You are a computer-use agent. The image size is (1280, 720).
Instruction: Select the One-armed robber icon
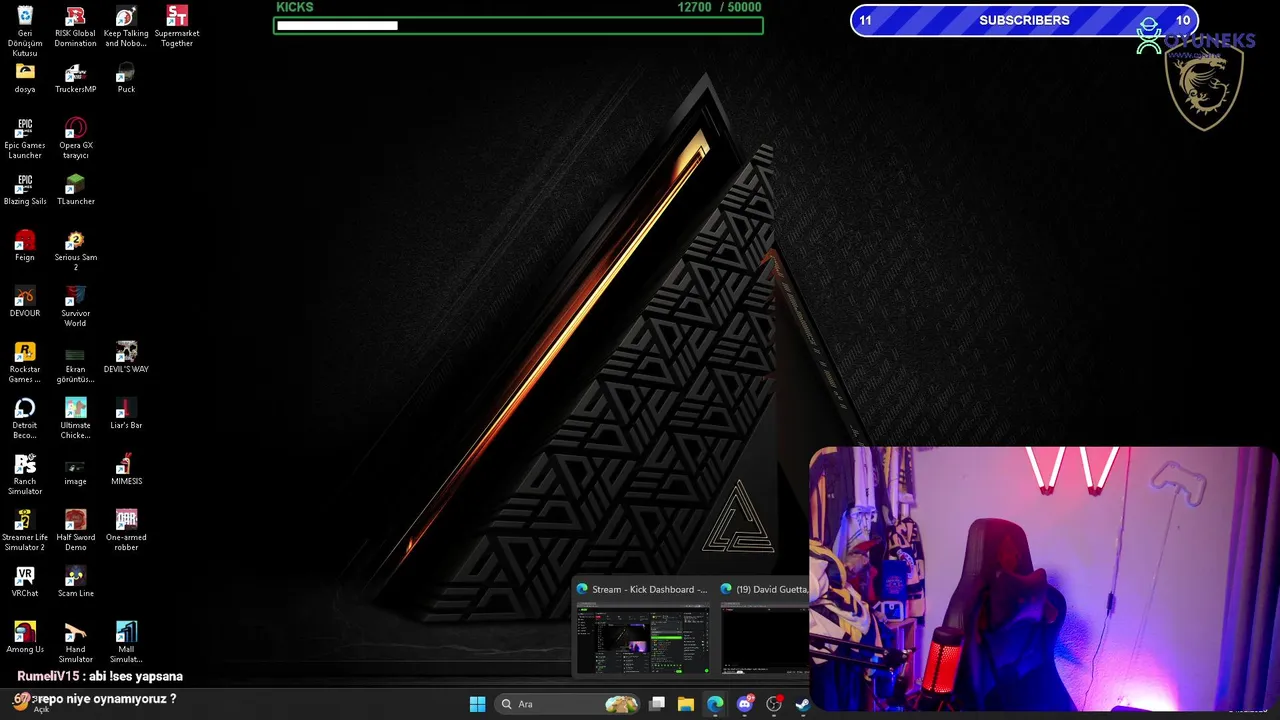point(126,531)
